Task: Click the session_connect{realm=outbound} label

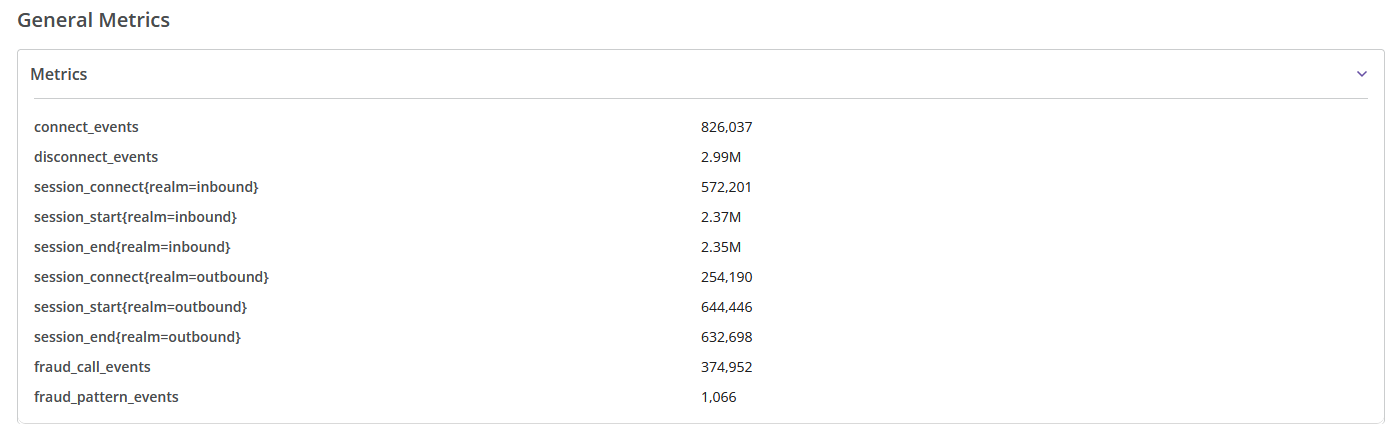Action: (151, 277)
